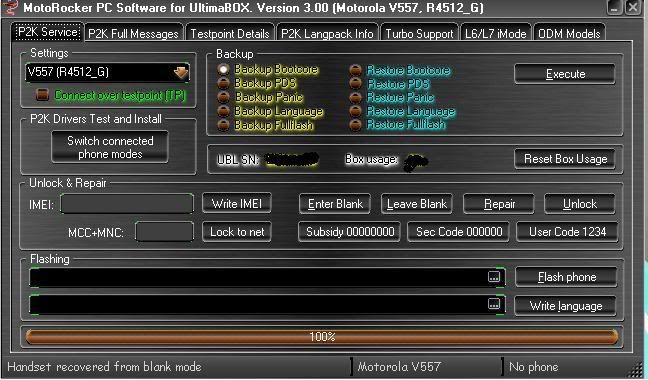
Task: Open the Testpoint Details tab
Action: [230, 33]
